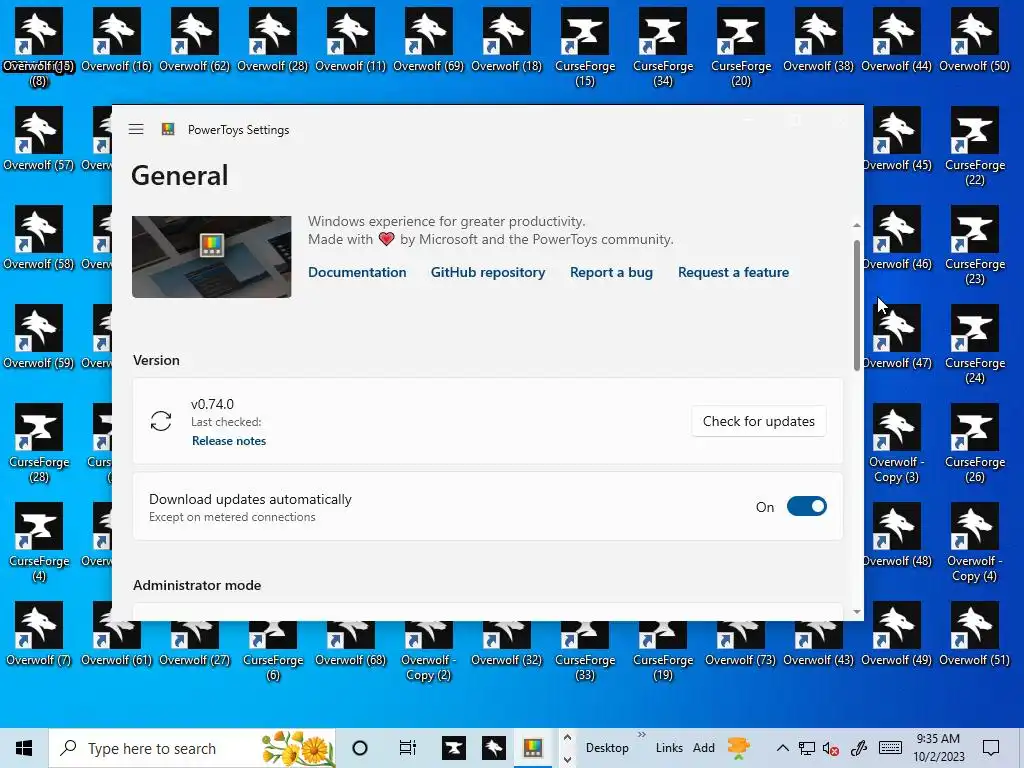Select the Overwolf - Copy (2) shortcut
The image size is (1024, 768).
coord(428,651)
